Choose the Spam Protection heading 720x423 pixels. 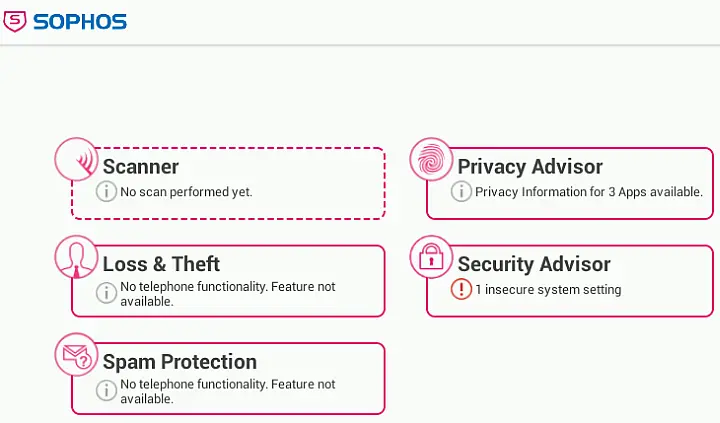click(x=180, y=362)
